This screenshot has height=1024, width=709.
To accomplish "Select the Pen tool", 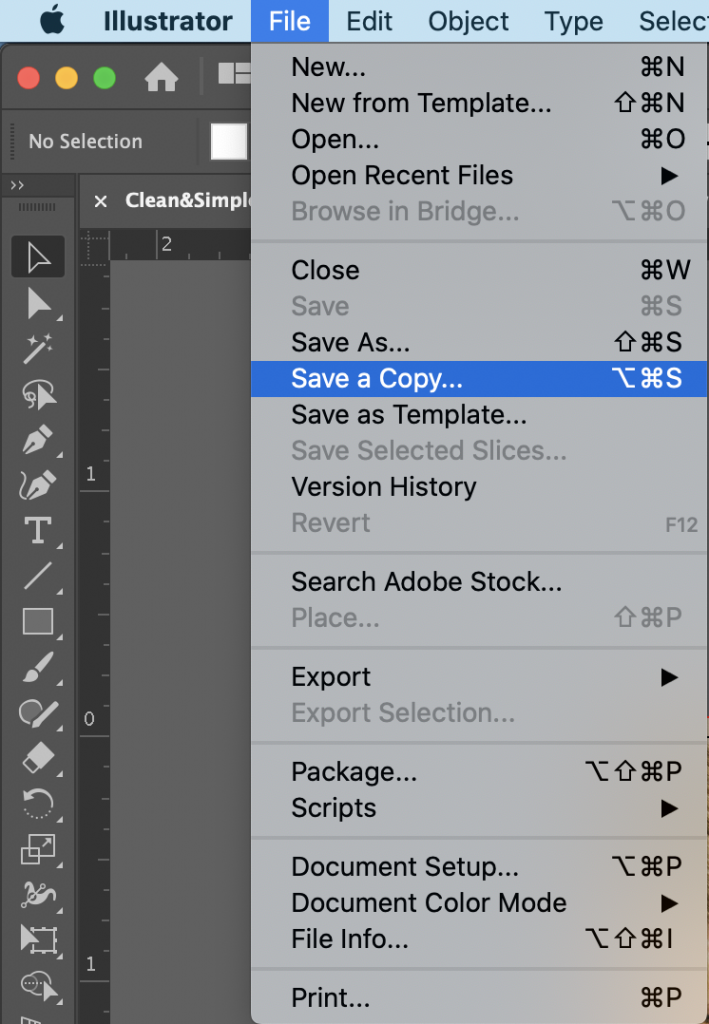I will point(38,440).
